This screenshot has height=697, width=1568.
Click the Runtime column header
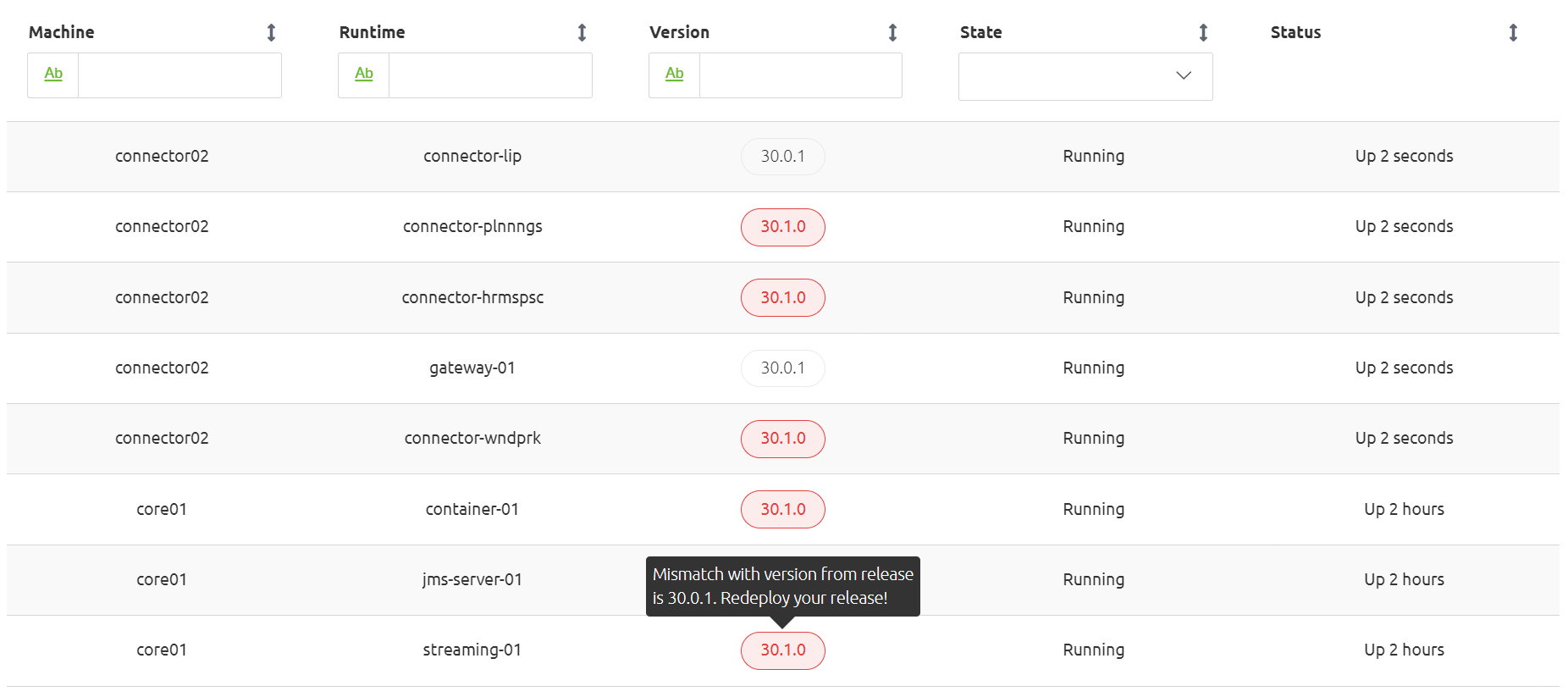click(373, 32)
